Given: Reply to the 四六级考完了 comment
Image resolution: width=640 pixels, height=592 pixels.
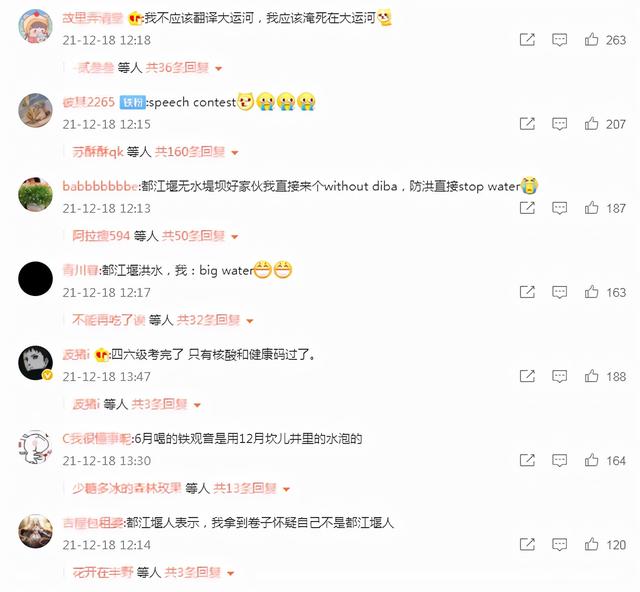Looking at the screenshot, I should point(559,376).
